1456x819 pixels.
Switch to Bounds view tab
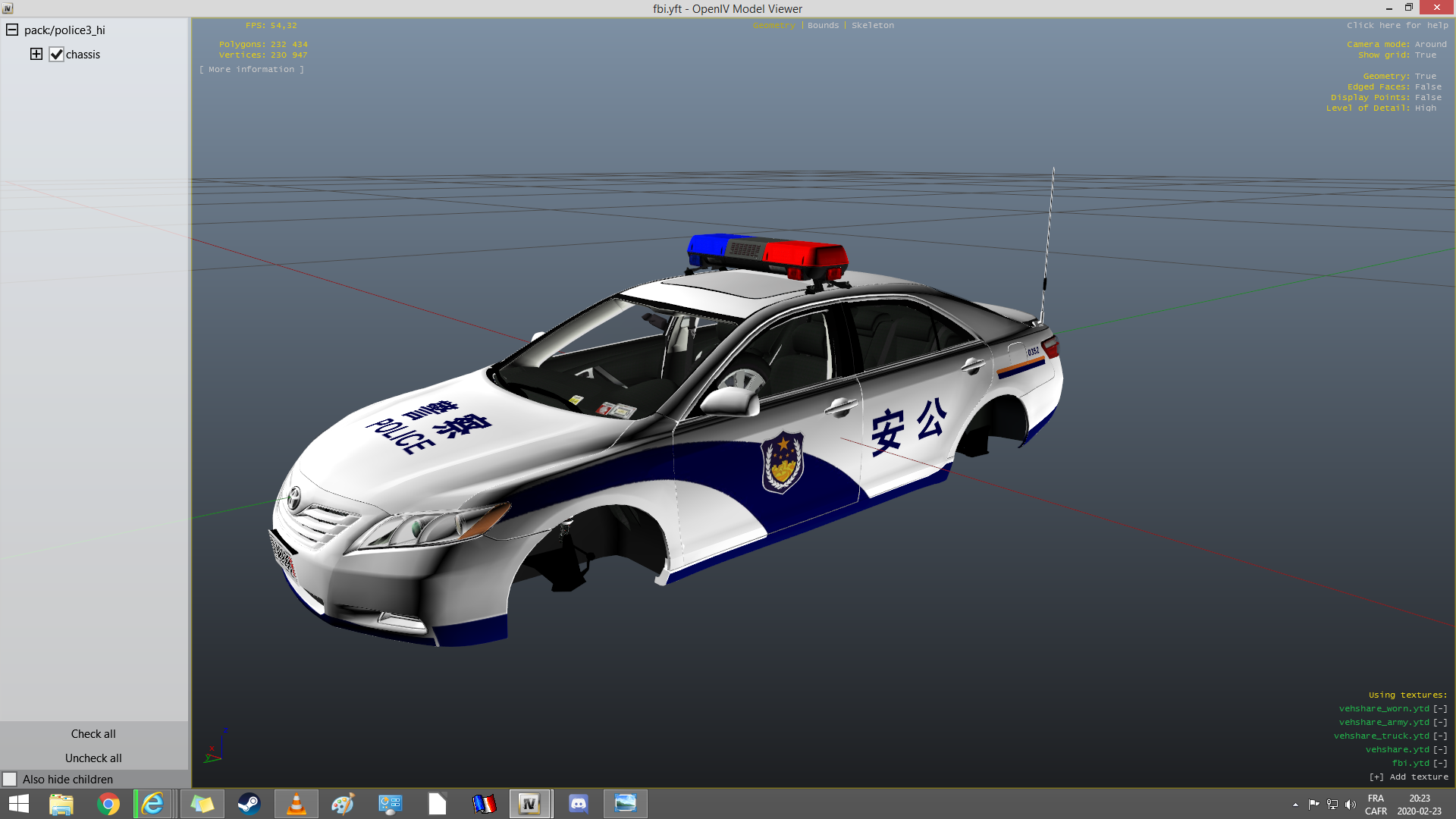[823, 25]
